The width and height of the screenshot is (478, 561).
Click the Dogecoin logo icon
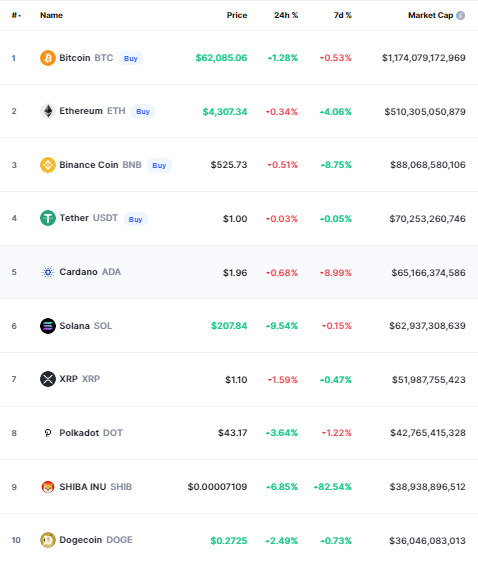coord(48,540)
